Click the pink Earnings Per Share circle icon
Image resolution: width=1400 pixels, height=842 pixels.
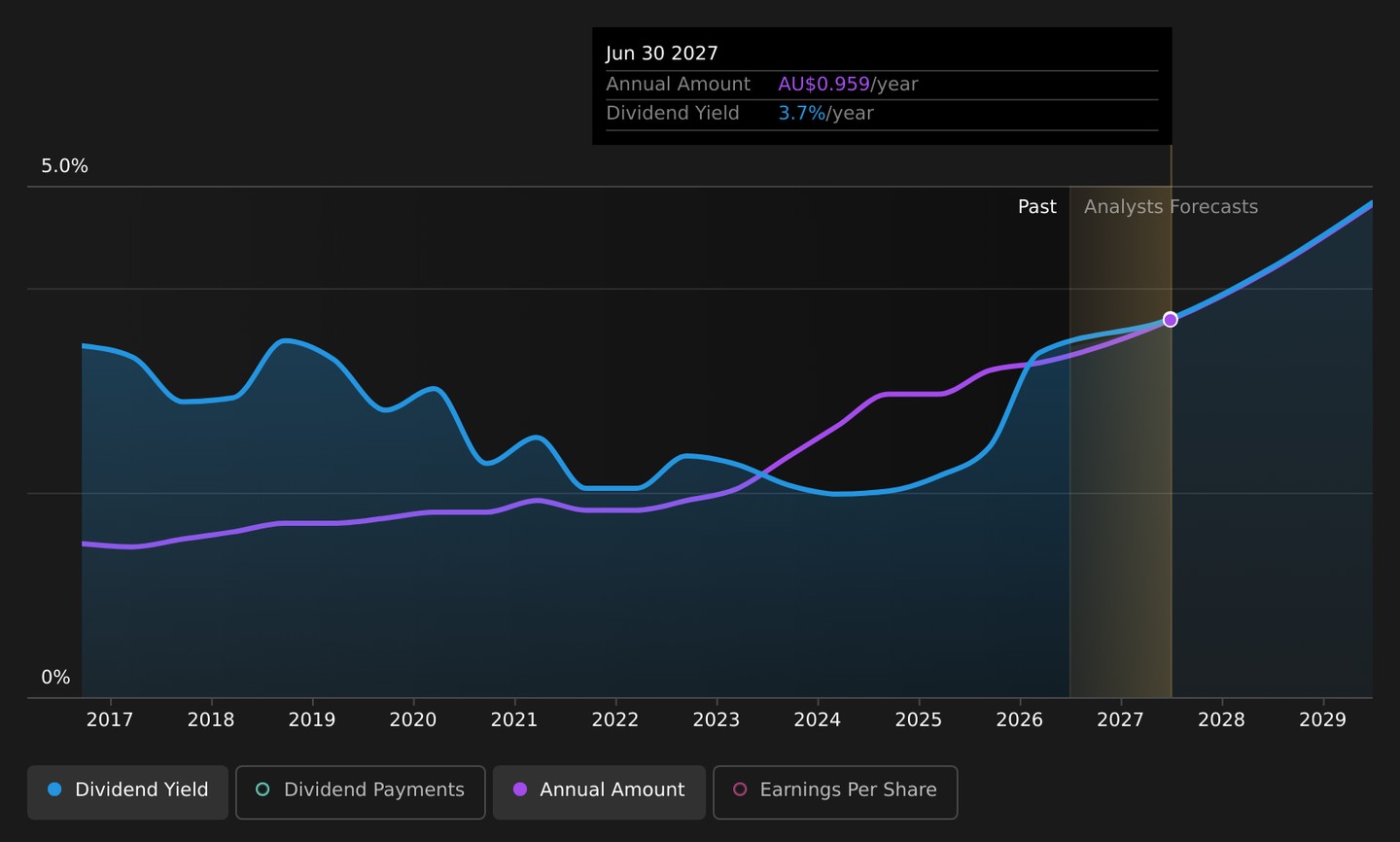[x=740, y=789]
